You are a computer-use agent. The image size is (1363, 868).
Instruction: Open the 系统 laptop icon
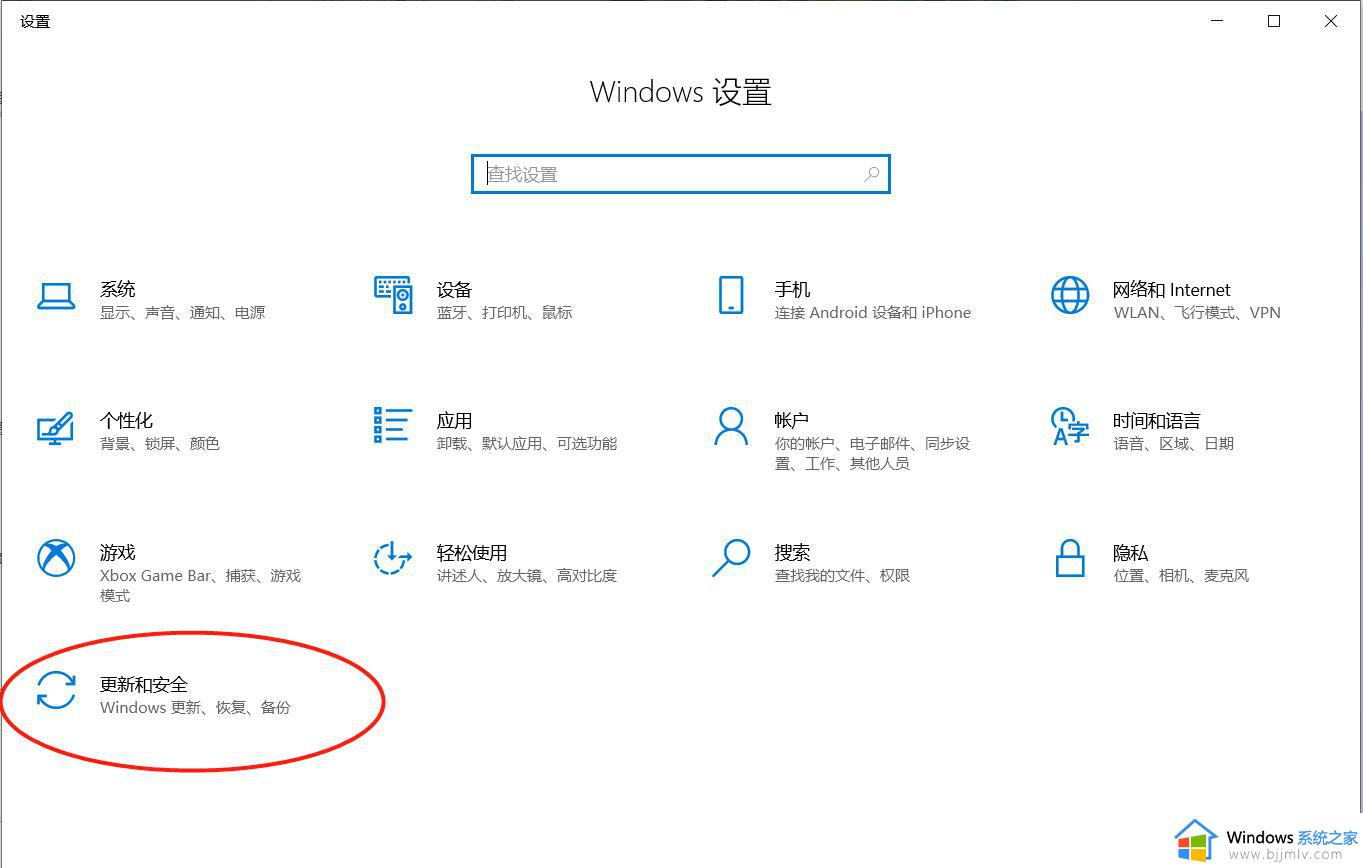point(56,296)
